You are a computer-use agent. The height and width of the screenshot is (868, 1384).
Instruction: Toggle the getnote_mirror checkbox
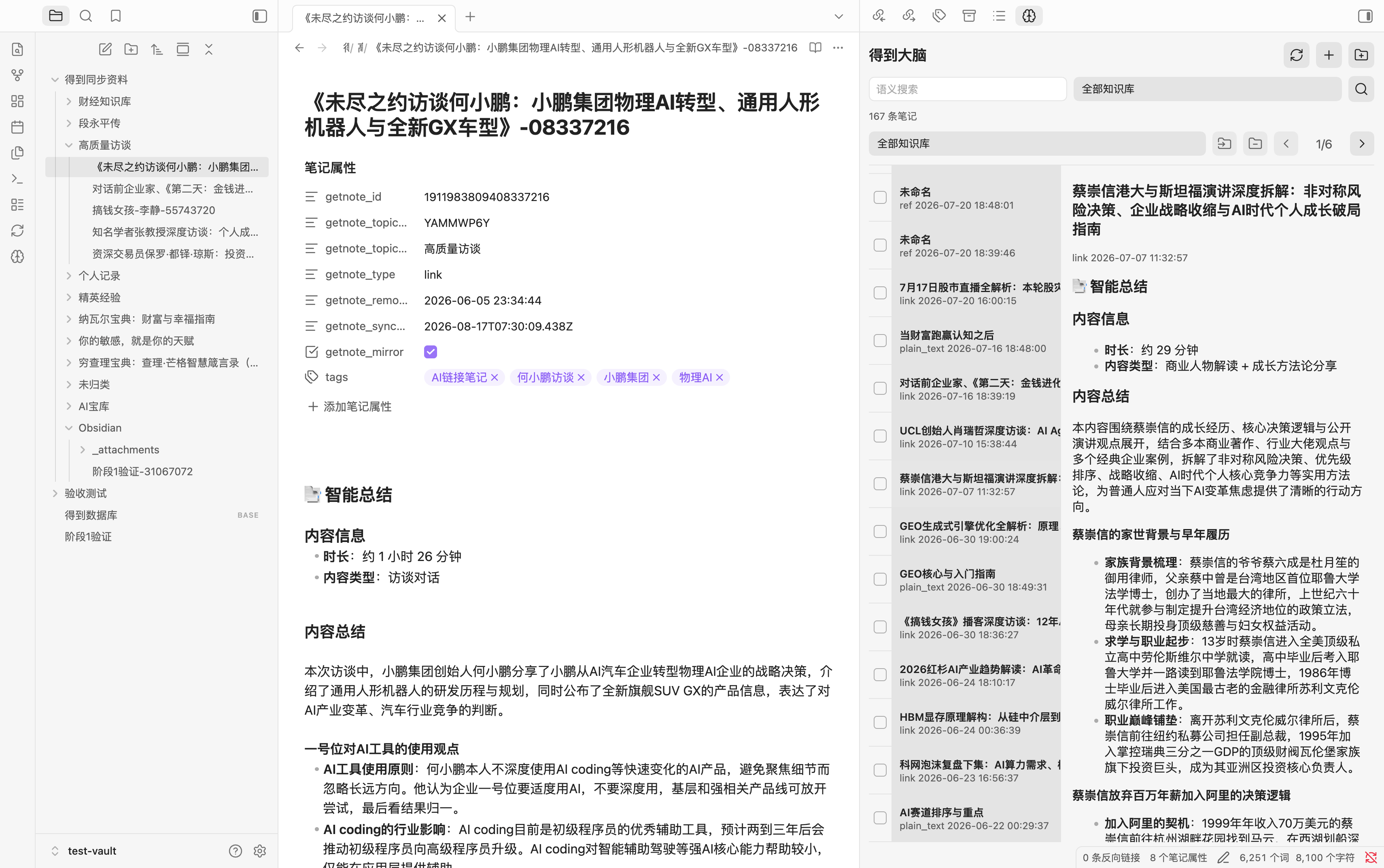430,352
